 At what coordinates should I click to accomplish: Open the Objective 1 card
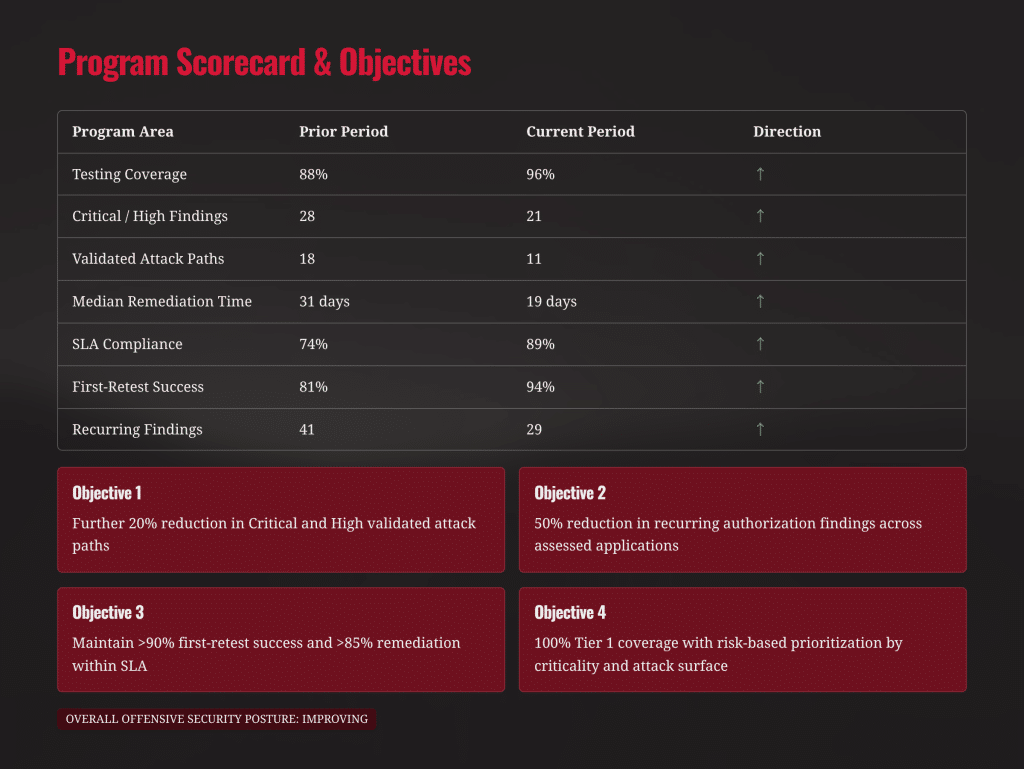point(281,520)
